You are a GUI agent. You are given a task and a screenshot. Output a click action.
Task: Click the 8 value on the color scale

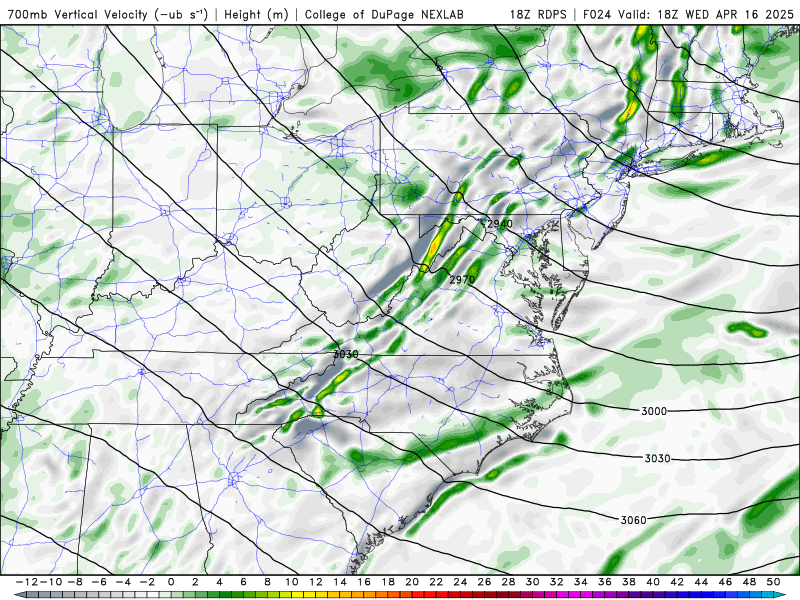(x=267, y=582)
